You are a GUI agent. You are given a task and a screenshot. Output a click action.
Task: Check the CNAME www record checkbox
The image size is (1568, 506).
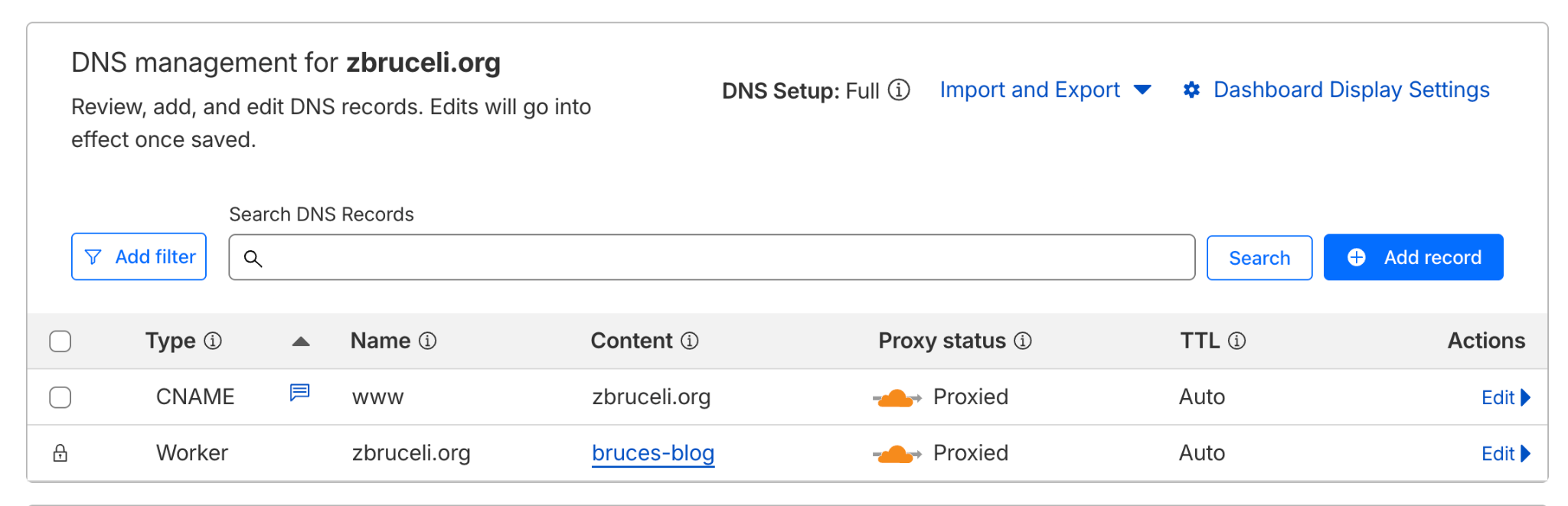tap(60, 397)
